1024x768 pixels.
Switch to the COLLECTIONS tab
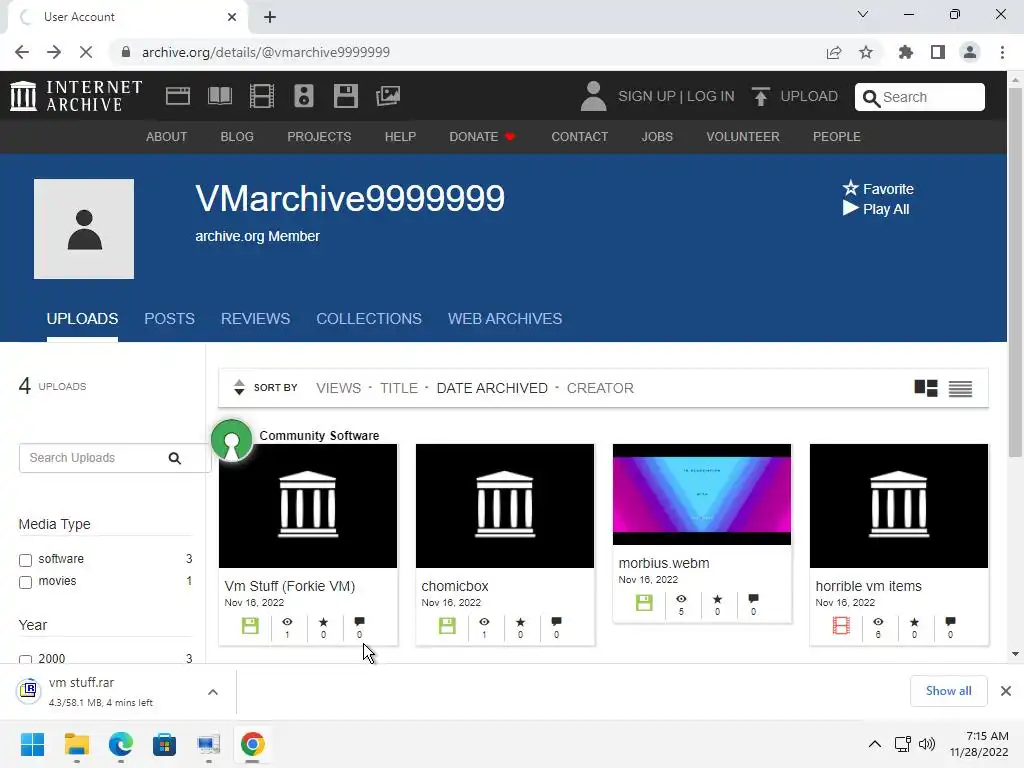(369, 319)
